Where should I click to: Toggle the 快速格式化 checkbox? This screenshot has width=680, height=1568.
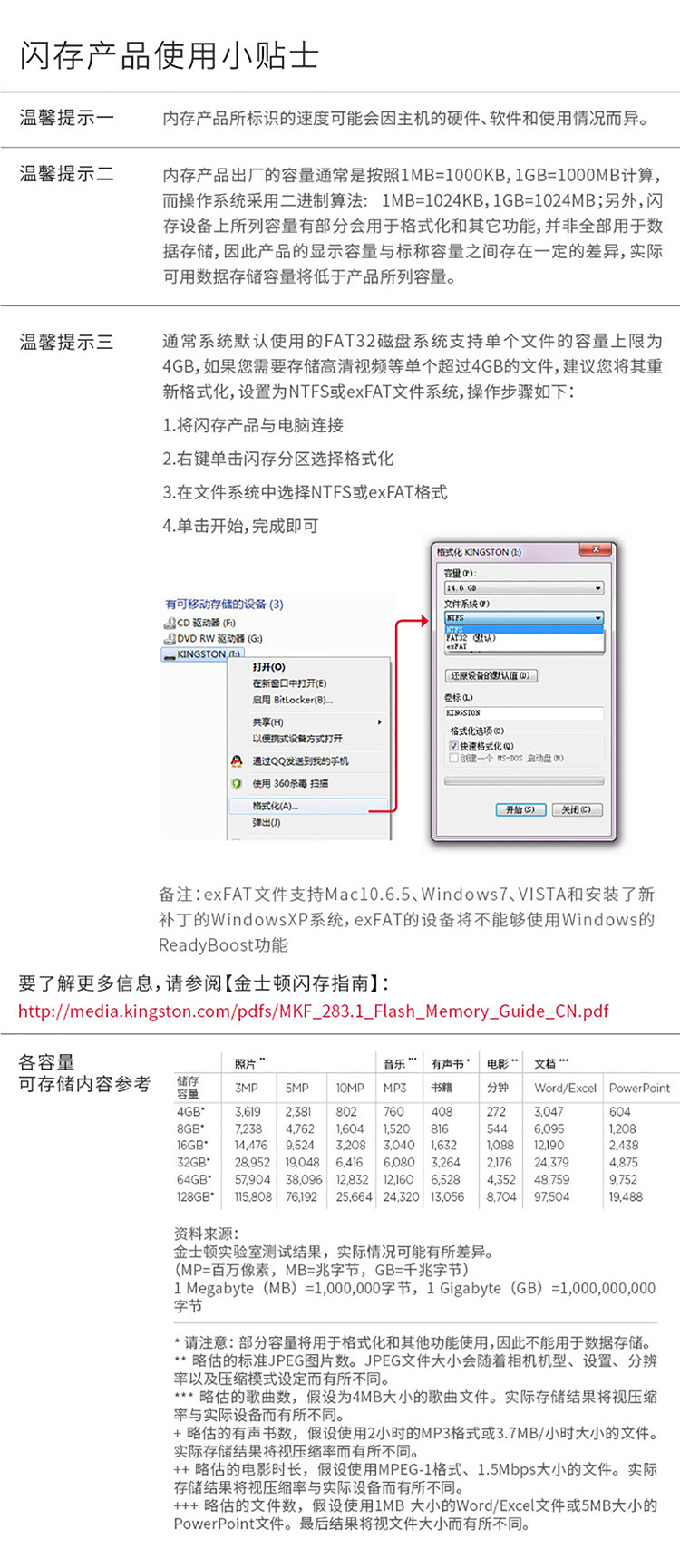pyautogui.click(x=453, y=746)
